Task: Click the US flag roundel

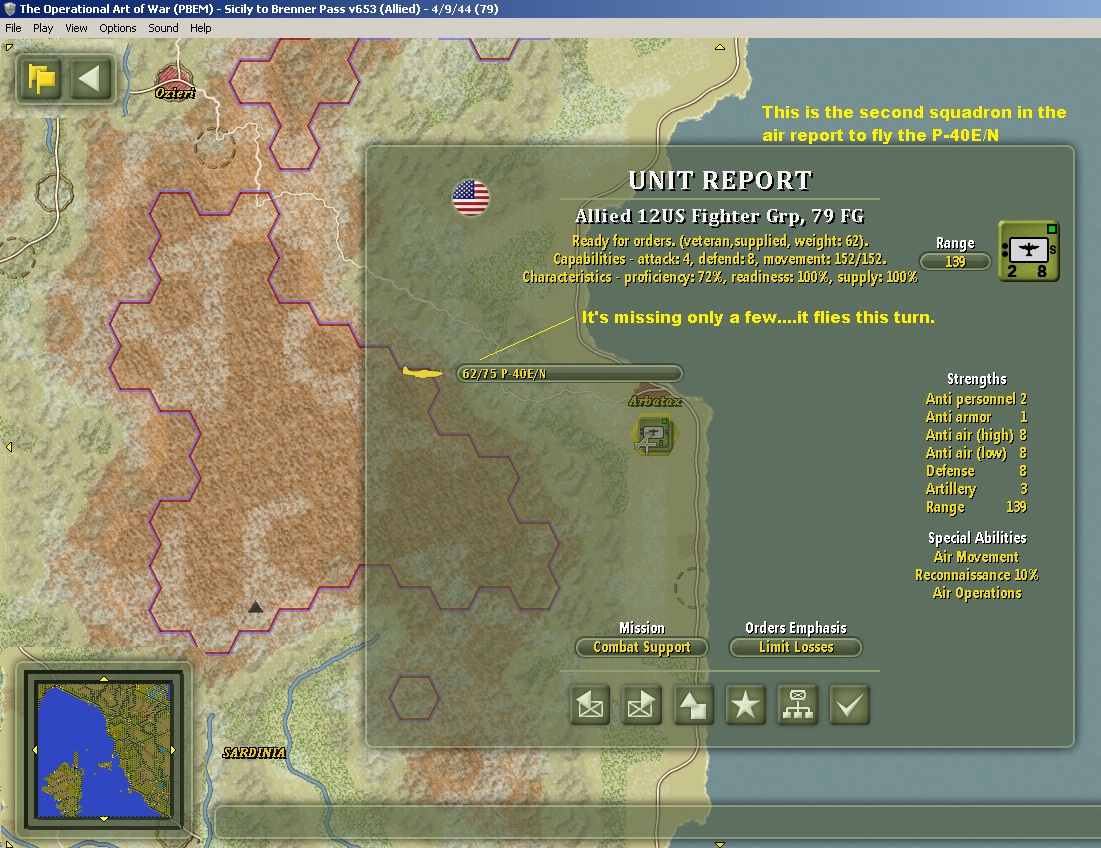Action: point(470,198)
